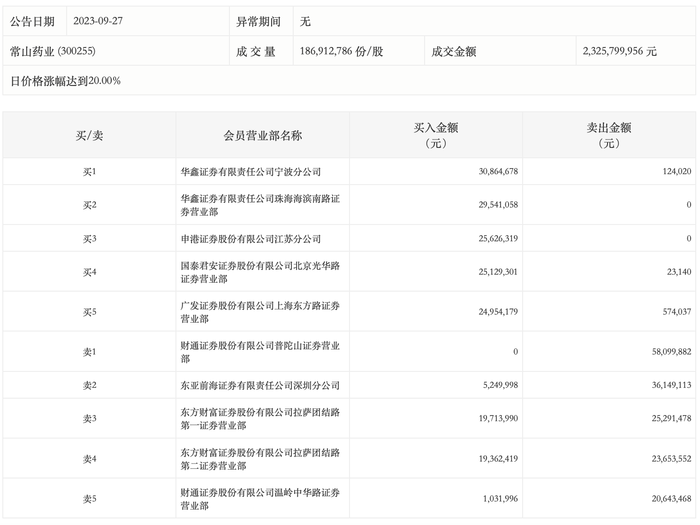This screenshot has height=525, width=700.
Task: Click the 卖3 row label
Action: tap(89, 419)
